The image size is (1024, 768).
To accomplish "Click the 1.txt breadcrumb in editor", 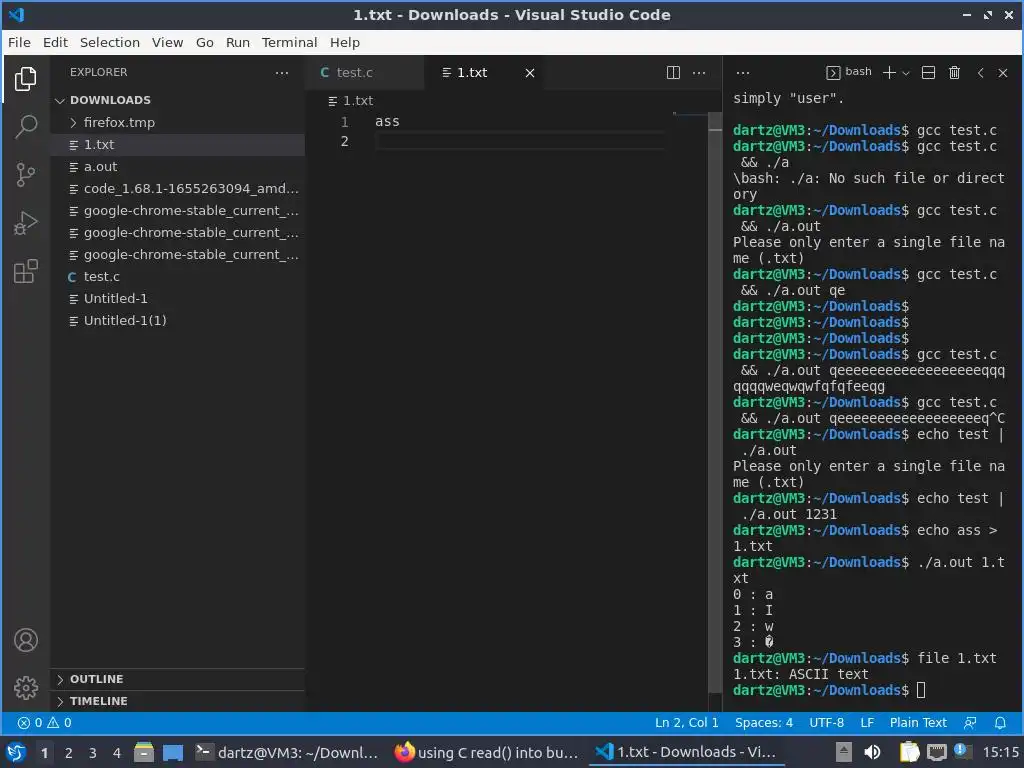I will click(351, 101).
